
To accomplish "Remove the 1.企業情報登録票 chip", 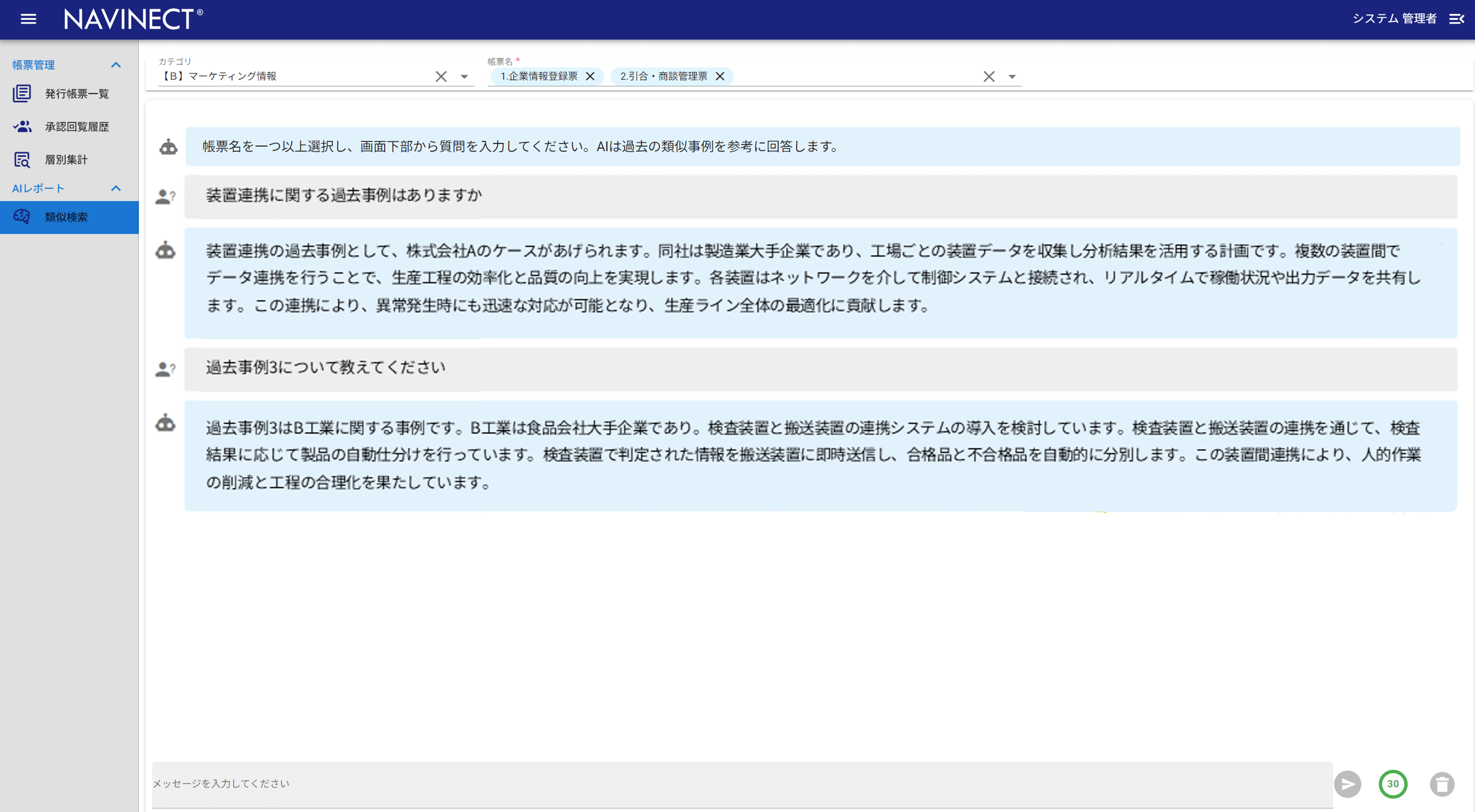I will pyautogui.click(x=591, y=76).
